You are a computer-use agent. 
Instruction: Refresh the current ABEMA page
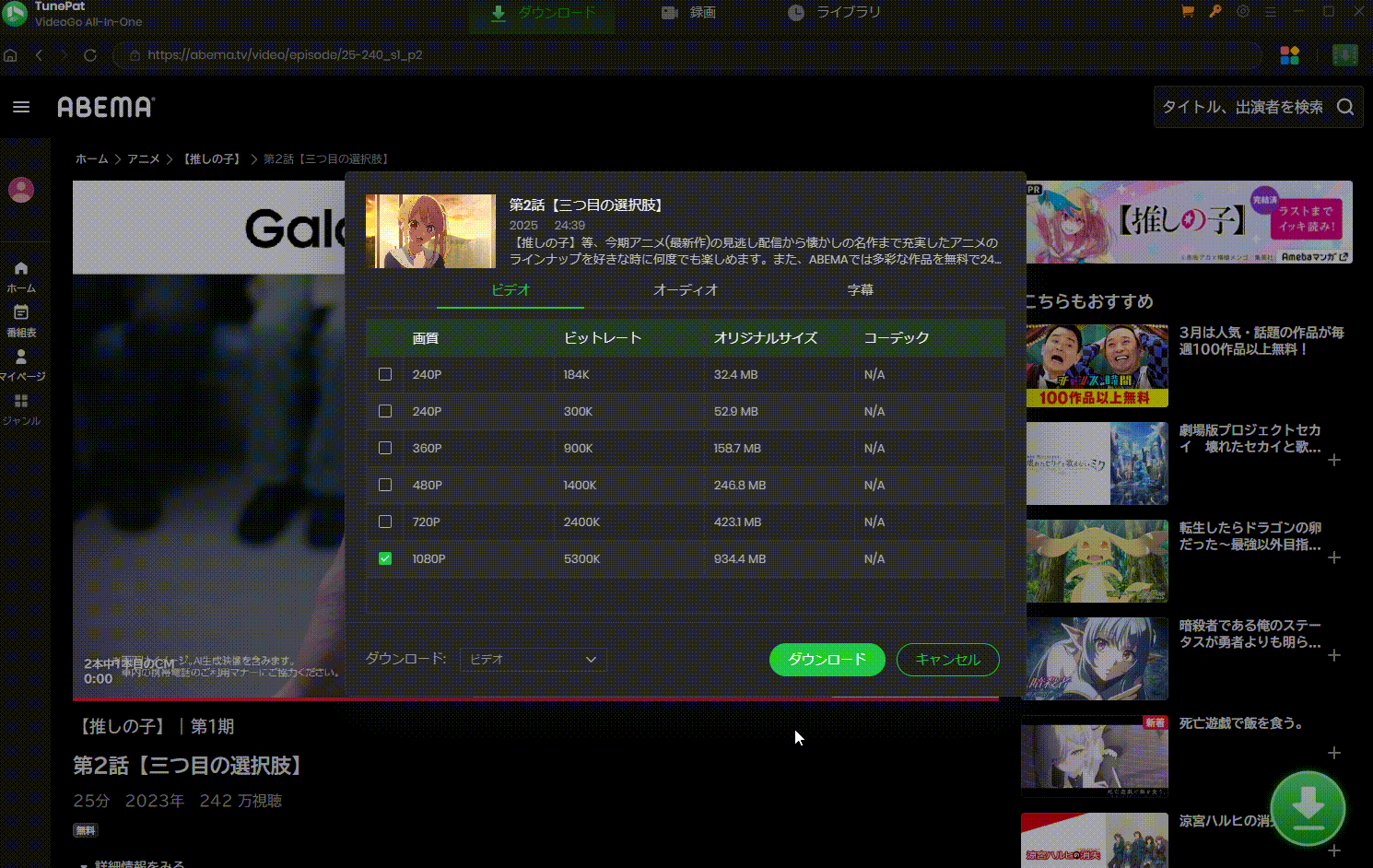click(x=89, y=55)
